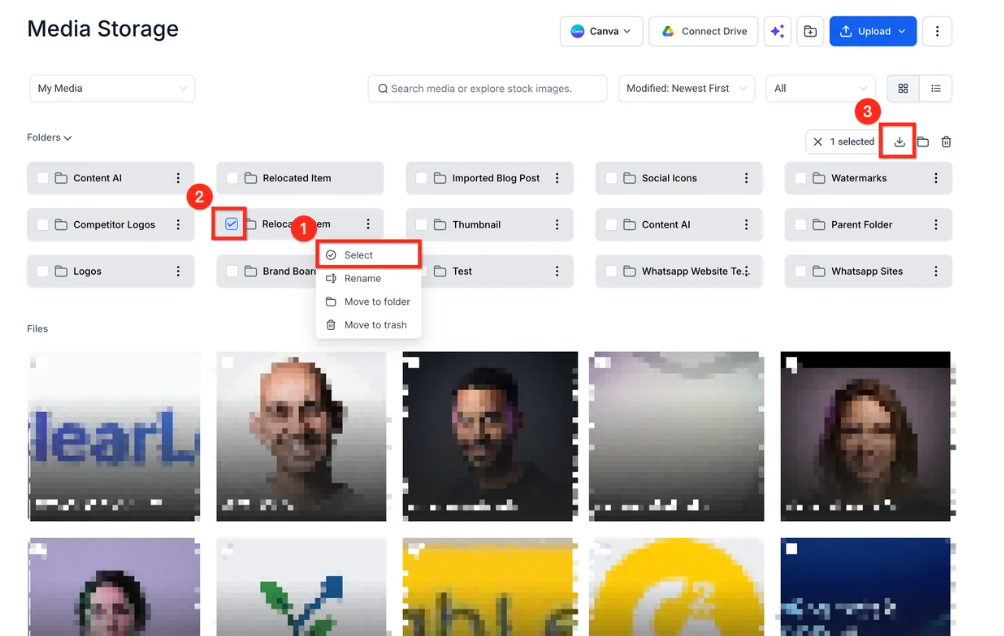Image resolution: width=1004 pixels, height=636 pixels.
Task: Click the Connect Drive button
Action: 703,31
